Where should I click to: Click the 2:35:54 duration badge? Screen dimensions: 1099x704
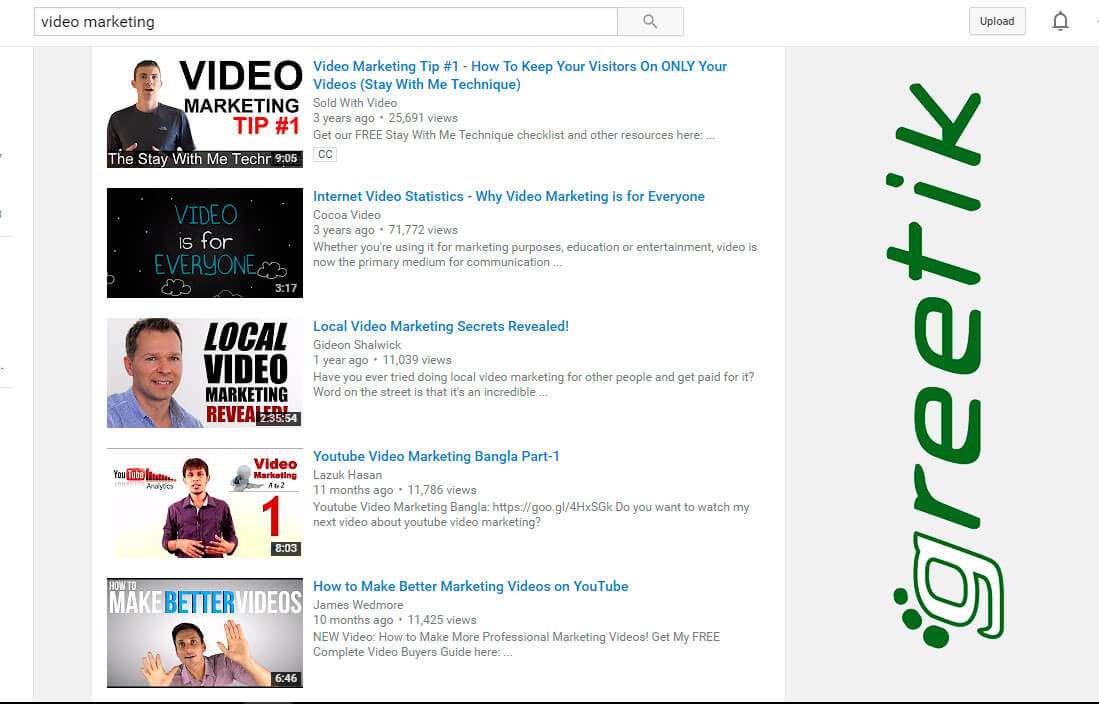click(x=278, y=418)
